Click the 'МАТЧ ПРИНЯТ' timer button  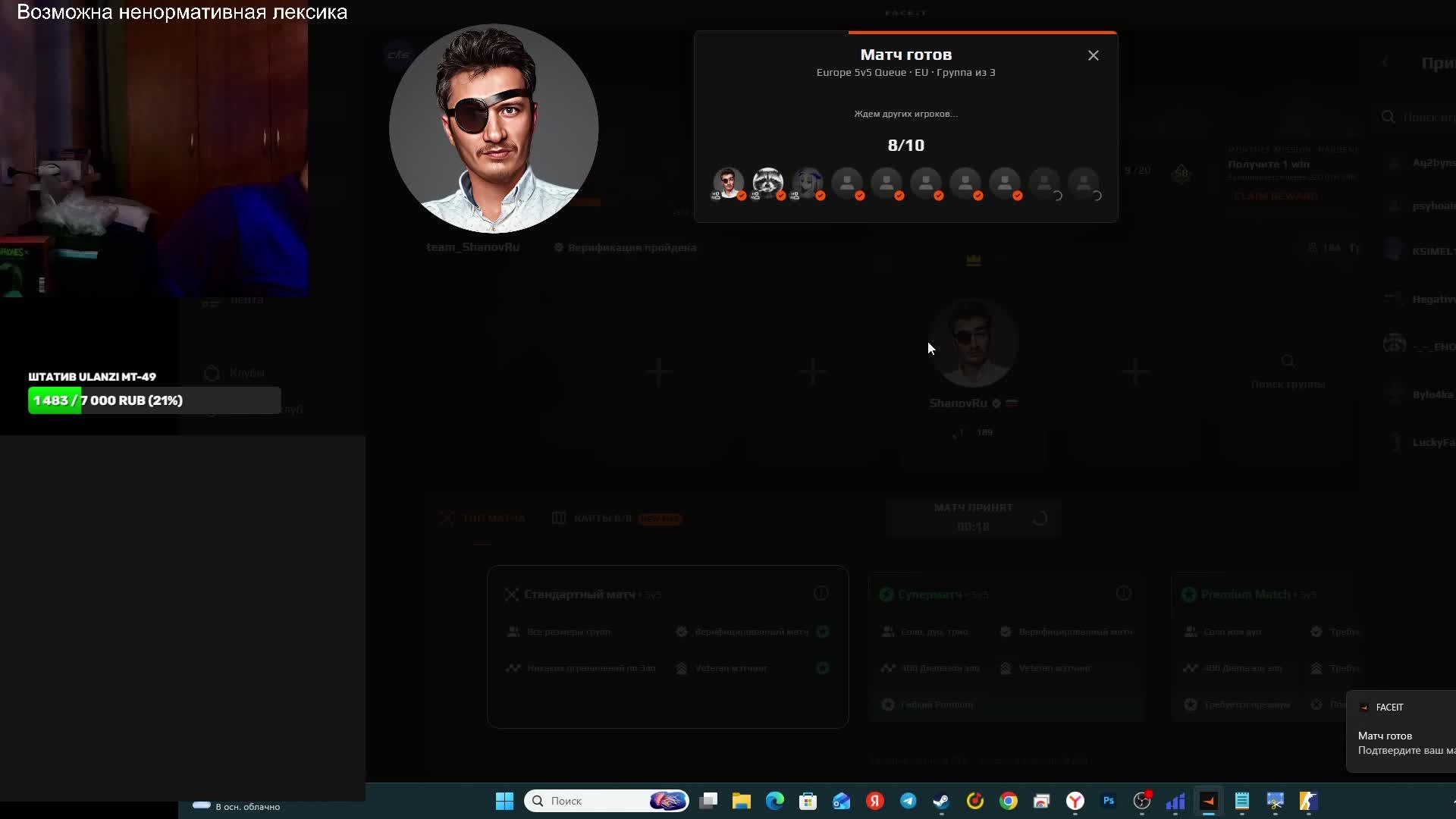click(973, 517)
